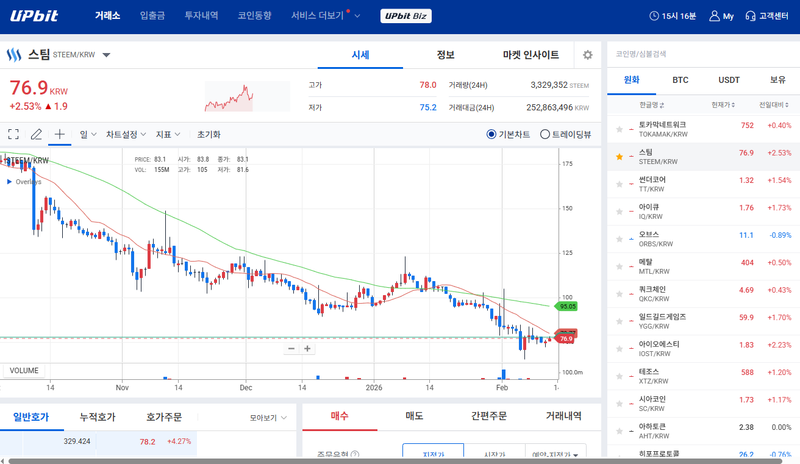Select the 기본차트 radio button
This screenshot has height=464, width=800.
pyautogui.click(x=492, y=134)
